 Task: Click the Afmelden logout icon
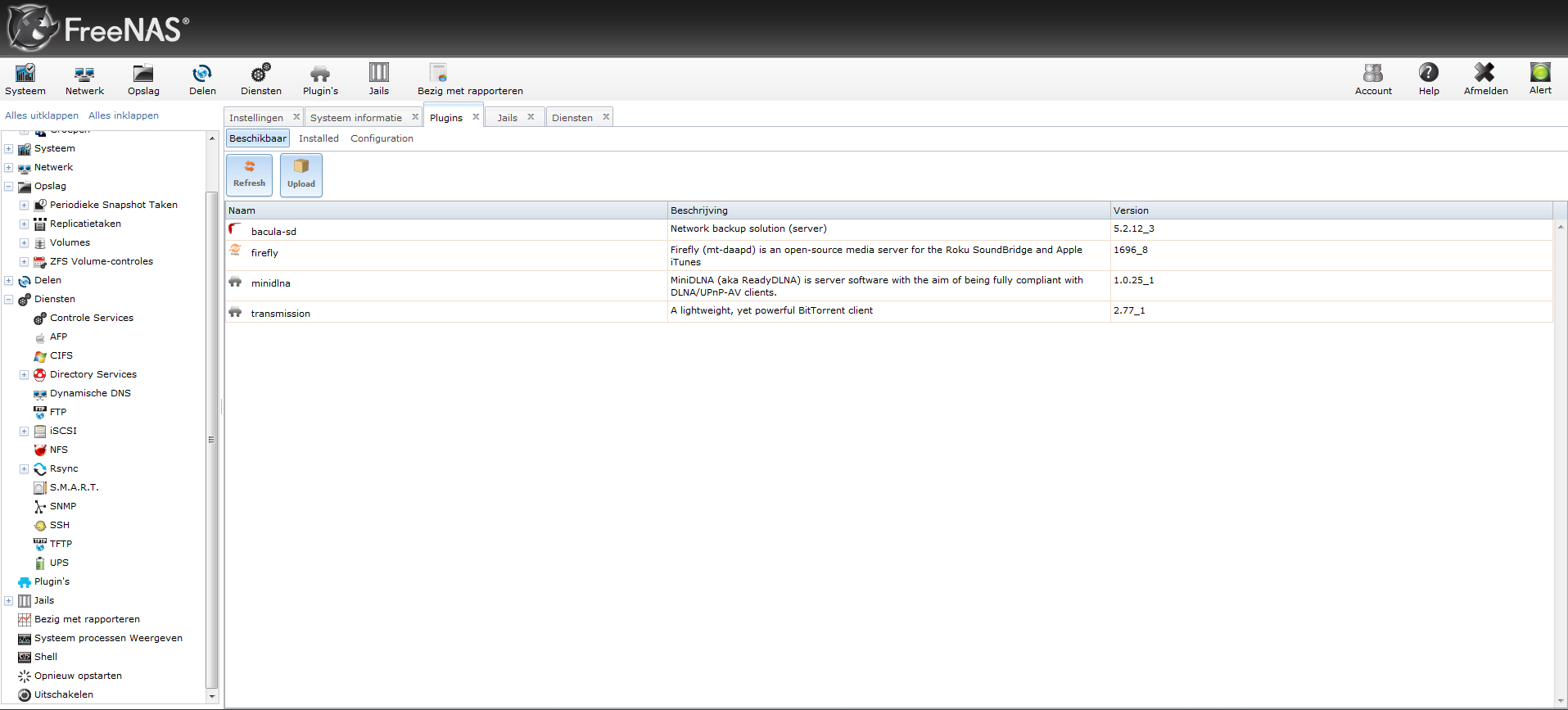(1485, 79)
